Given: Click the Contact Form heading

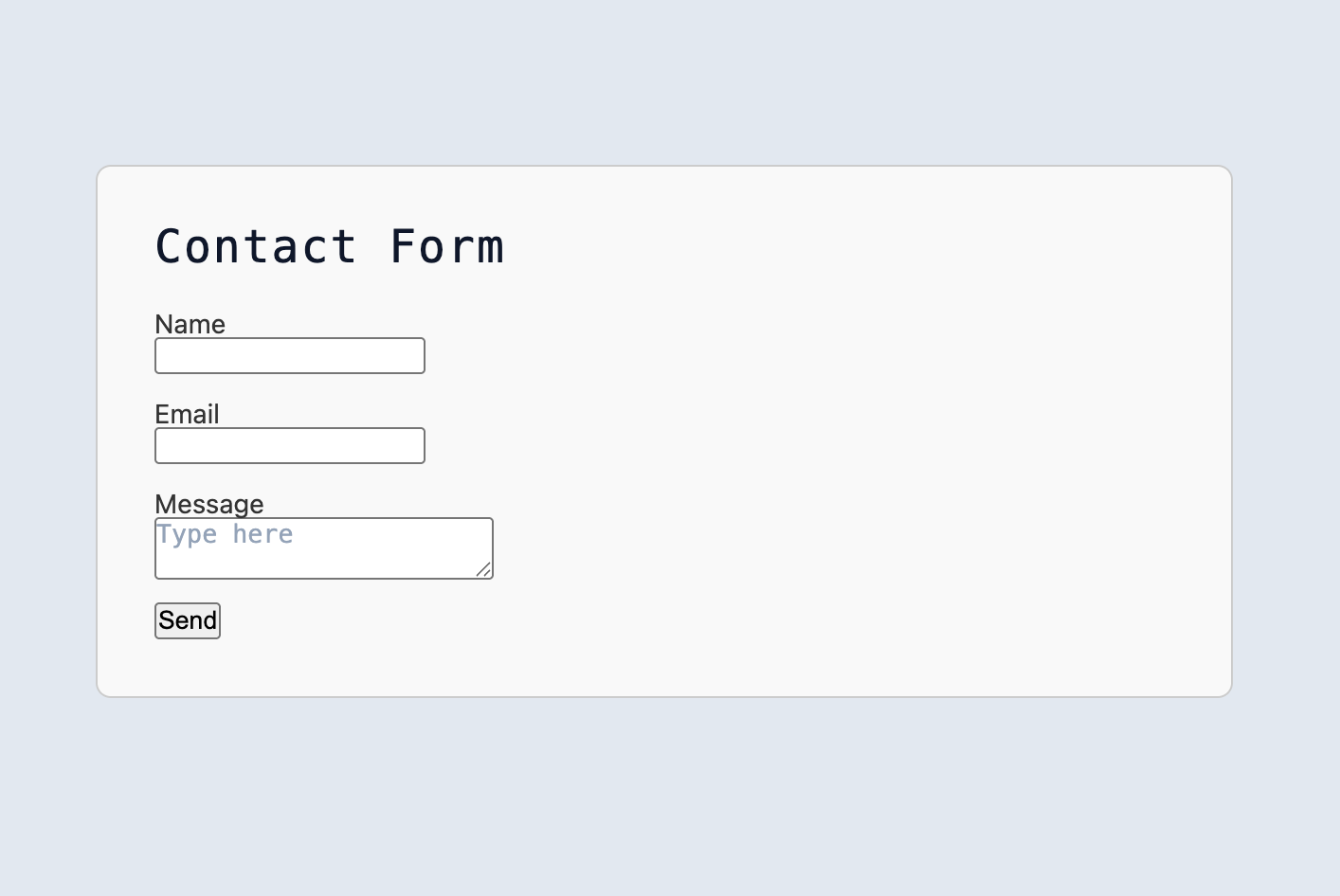Looking at the screenshot, I should tap(330, 246).
